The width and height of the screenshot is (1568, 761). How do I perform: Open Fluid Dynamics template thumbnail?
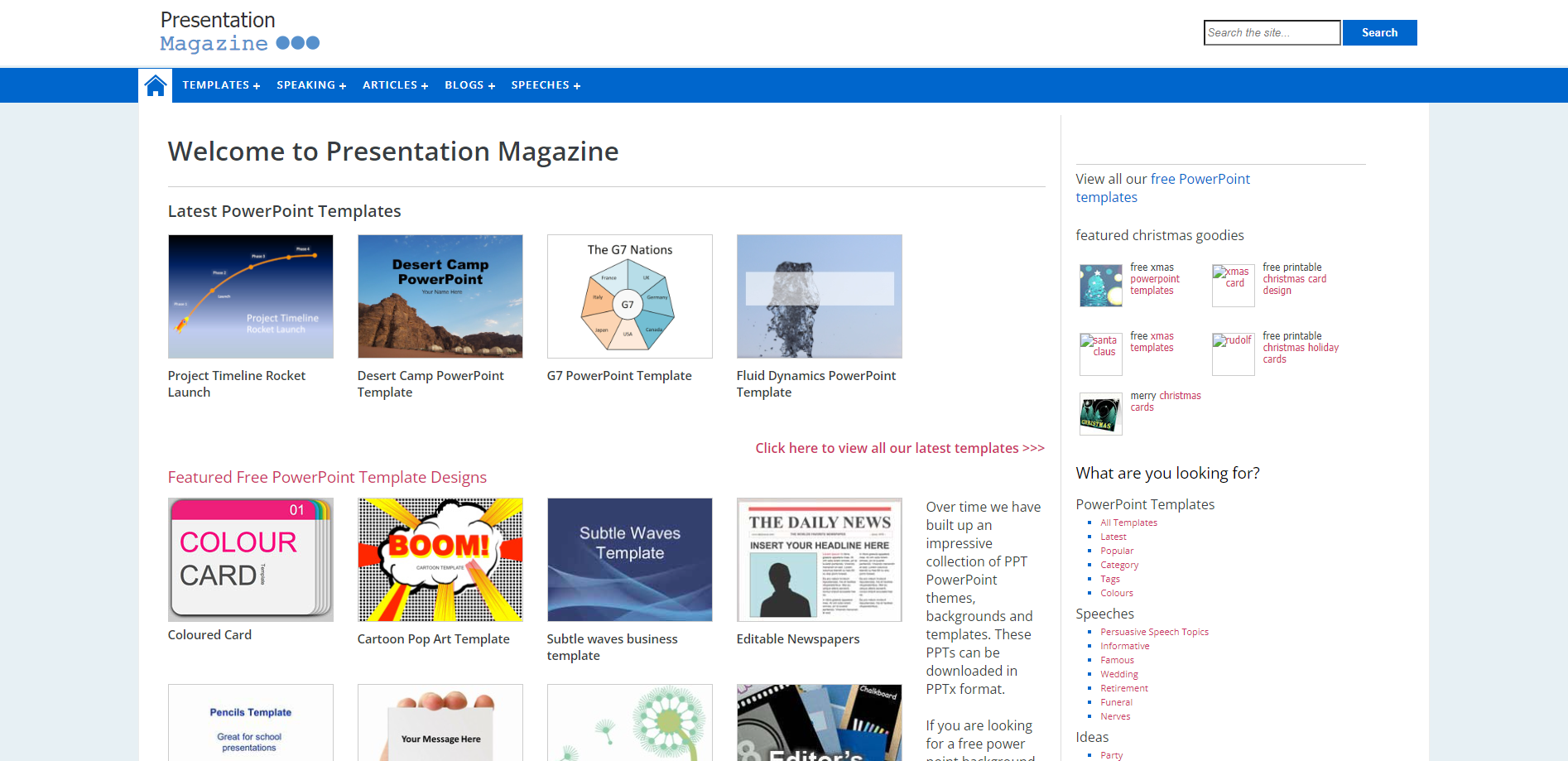click(x=820, y=296)
